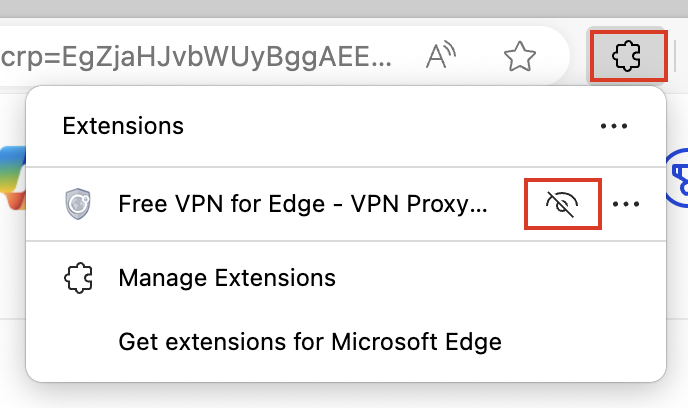This screenshot has height=408, width=688.
Task: Click the Read aloud icon in the address bar
Action: tap(441, 55)
